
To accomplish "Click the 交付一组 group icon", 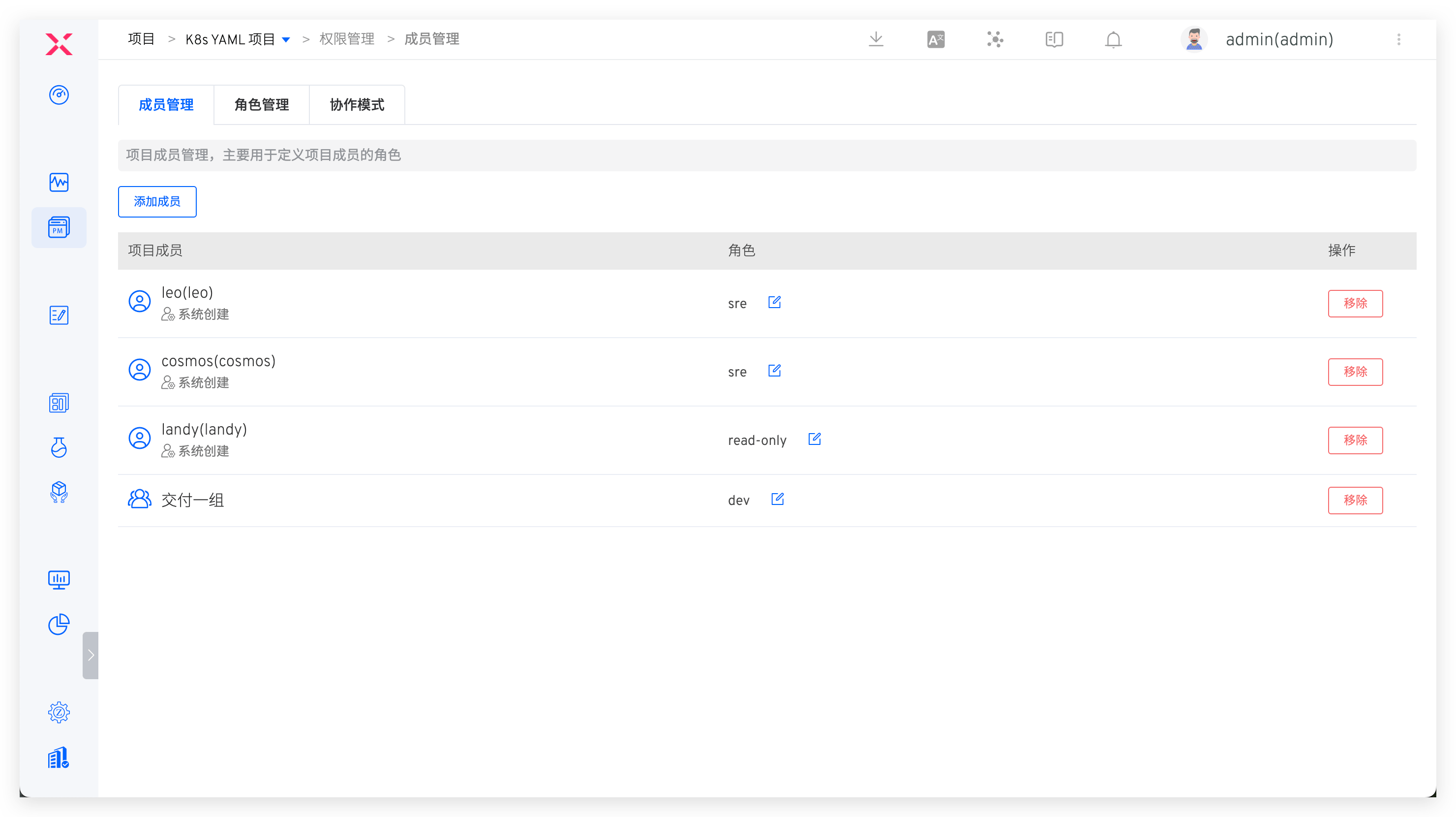I will coord(140,499).
